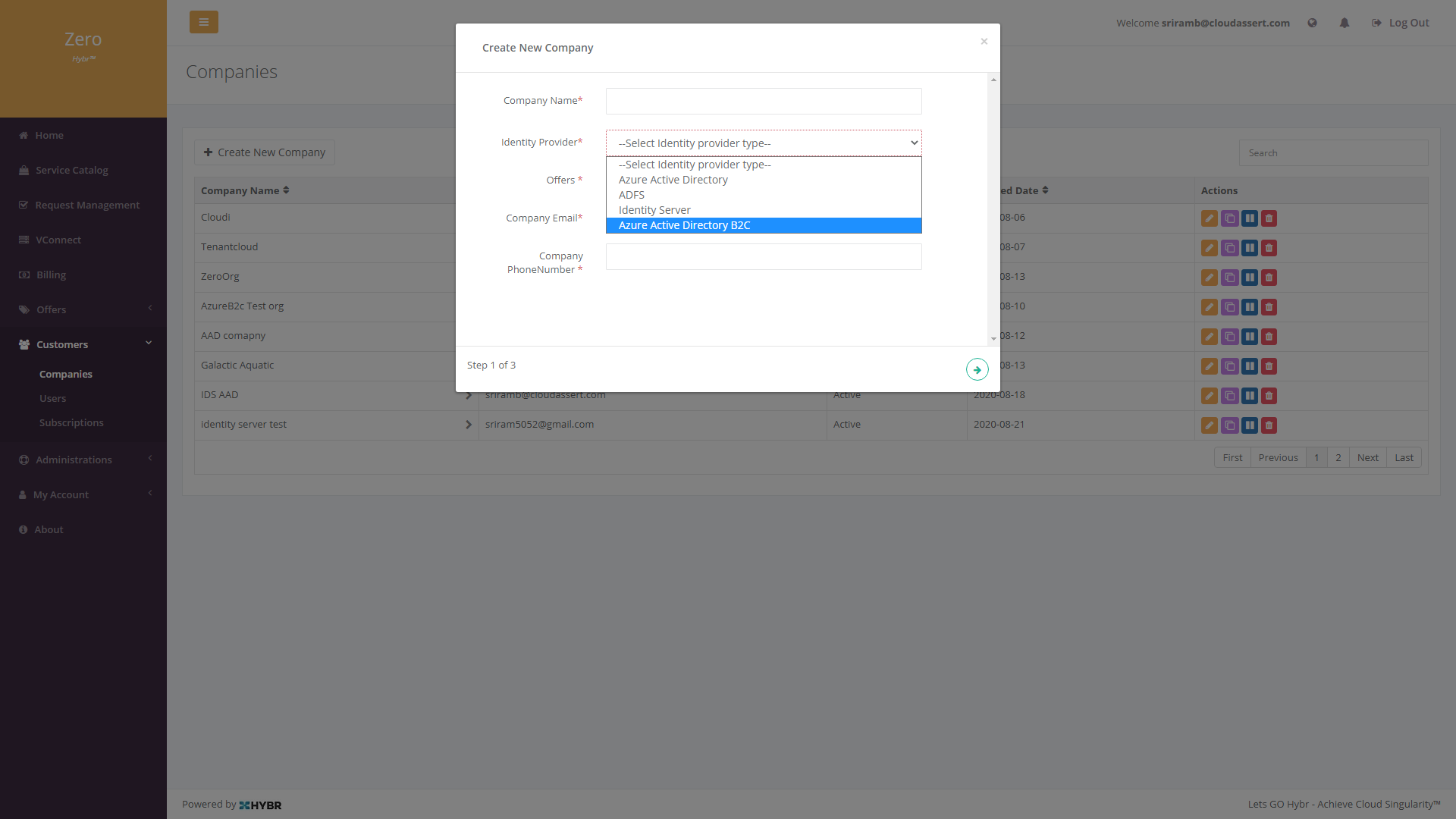Expand the identity server test row chevron
Screen dimensions: 1456x819
tap(468, 425)
